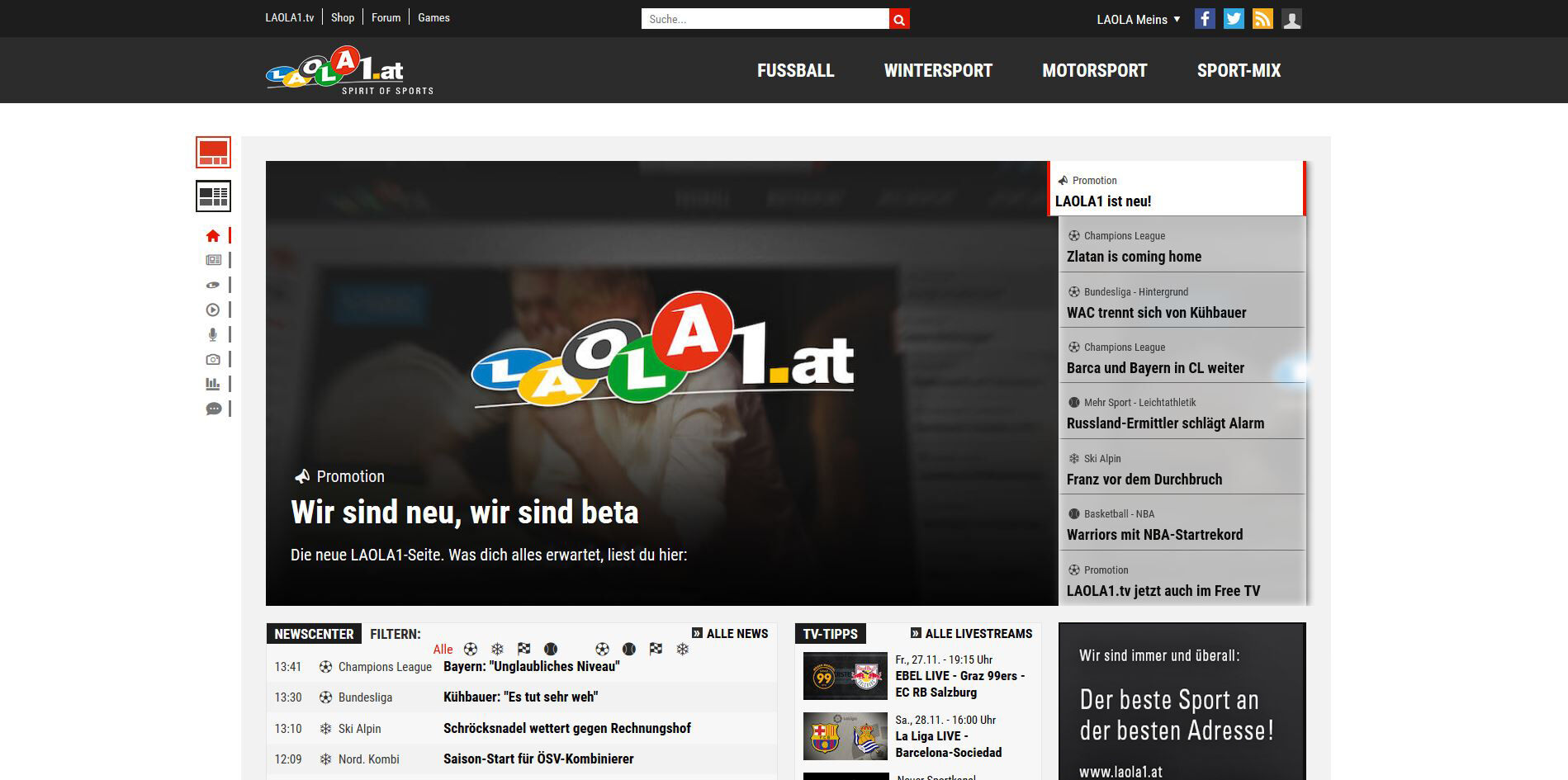
Task: Open the TV-TIPPS tab heading
Action: (831, 634)
